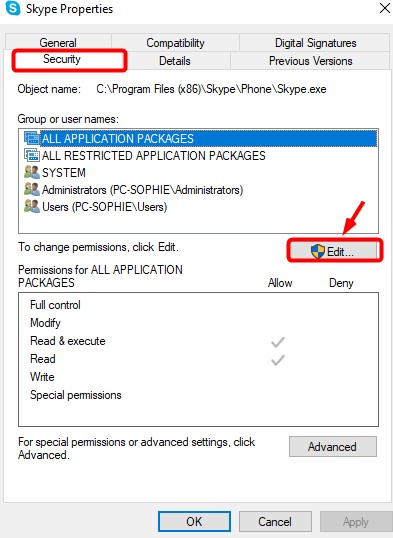Image resolution: width=393 pixels, height=538 pixels.
Task: Select Full control permission row
Action: [198, 305]
